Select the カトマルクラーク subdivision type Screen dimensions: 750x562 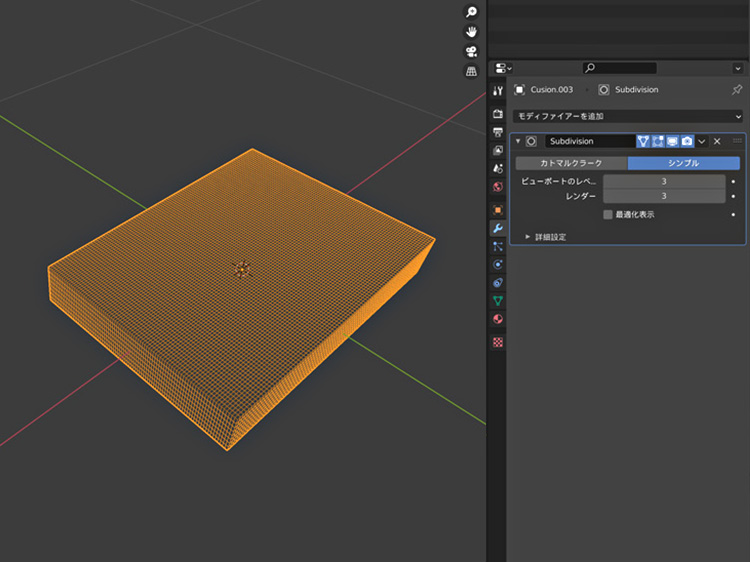pos(571,163)
